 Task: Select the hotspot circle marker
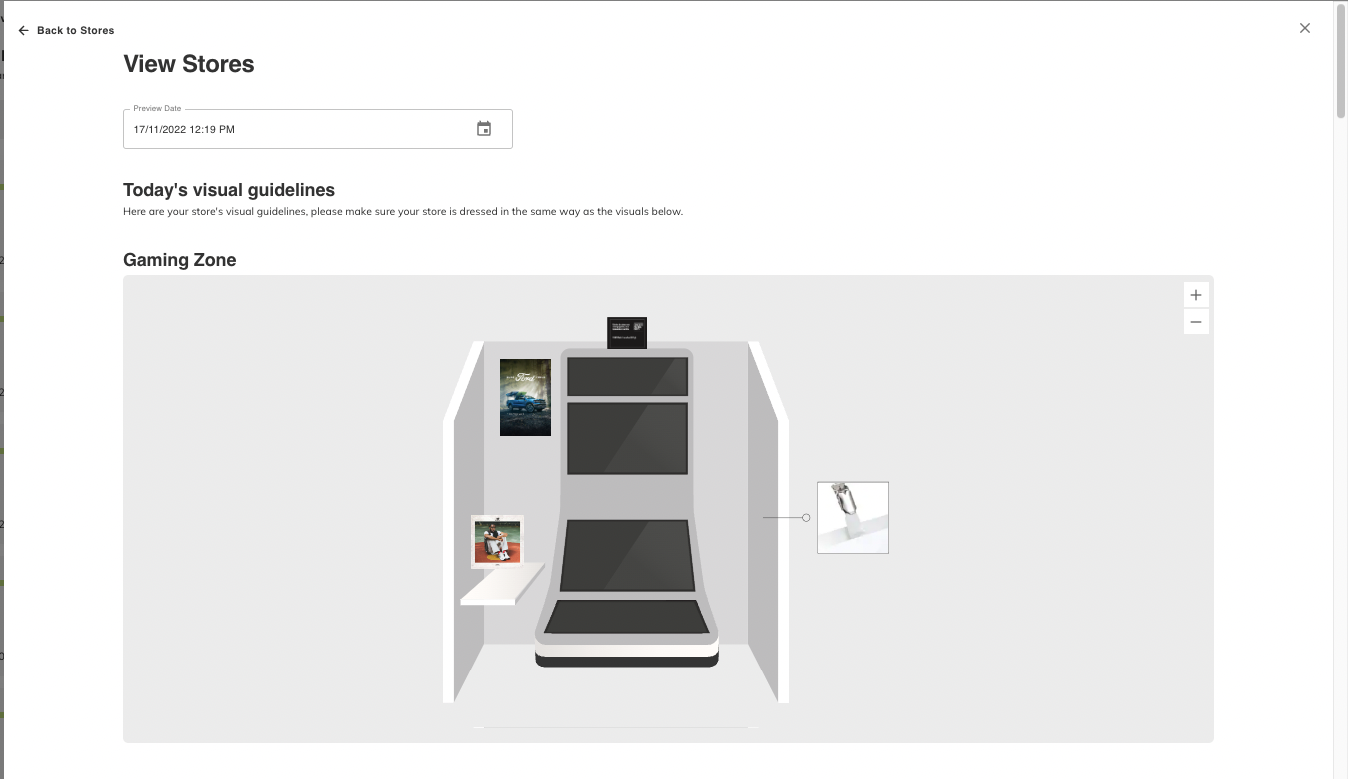(806, 517)
